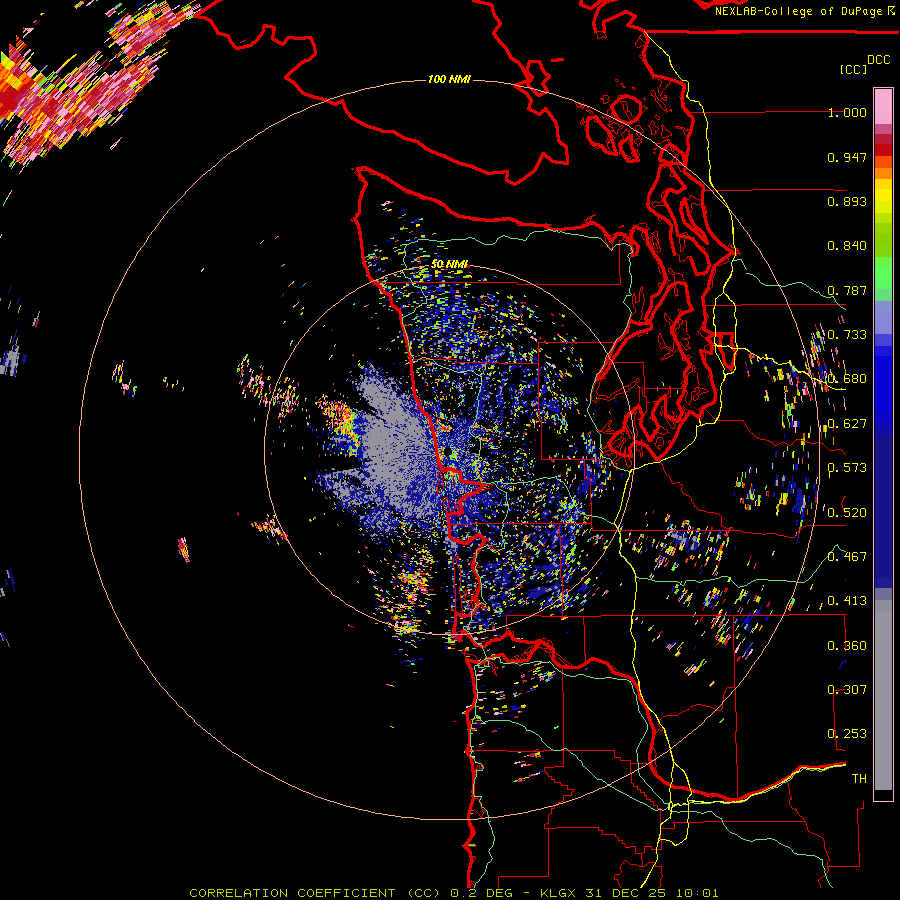Click the 0.733 color scale value

point(847,335)
